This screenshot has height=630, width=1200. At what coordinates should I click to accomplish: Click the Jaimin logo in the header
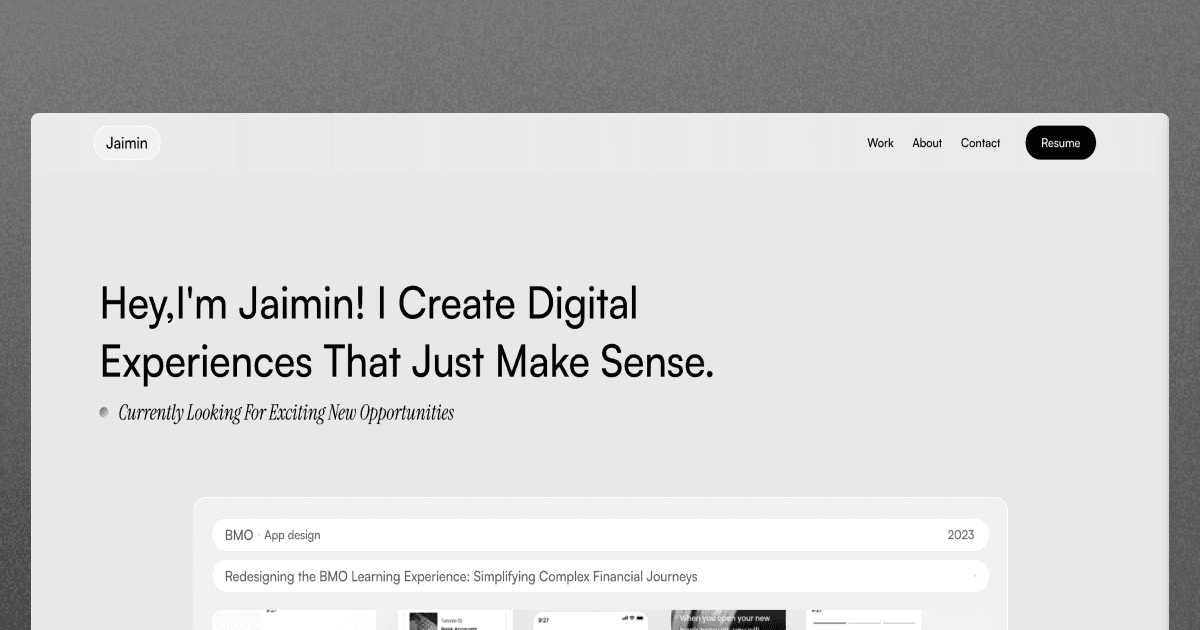pyautogui.click(x=127, y=142)
